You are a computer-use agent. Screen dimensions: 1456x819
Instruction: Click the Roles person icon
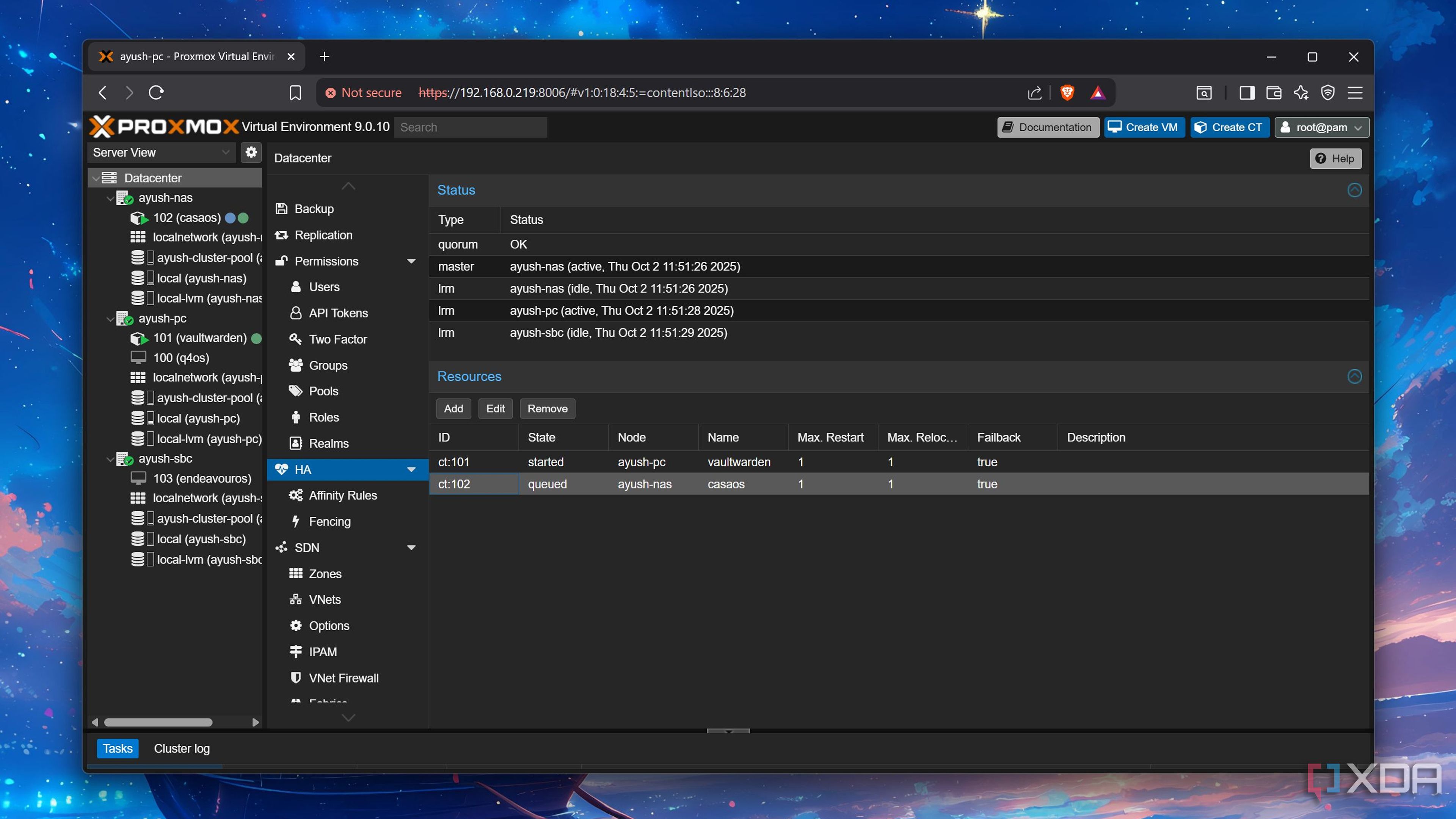click(296, 417)
